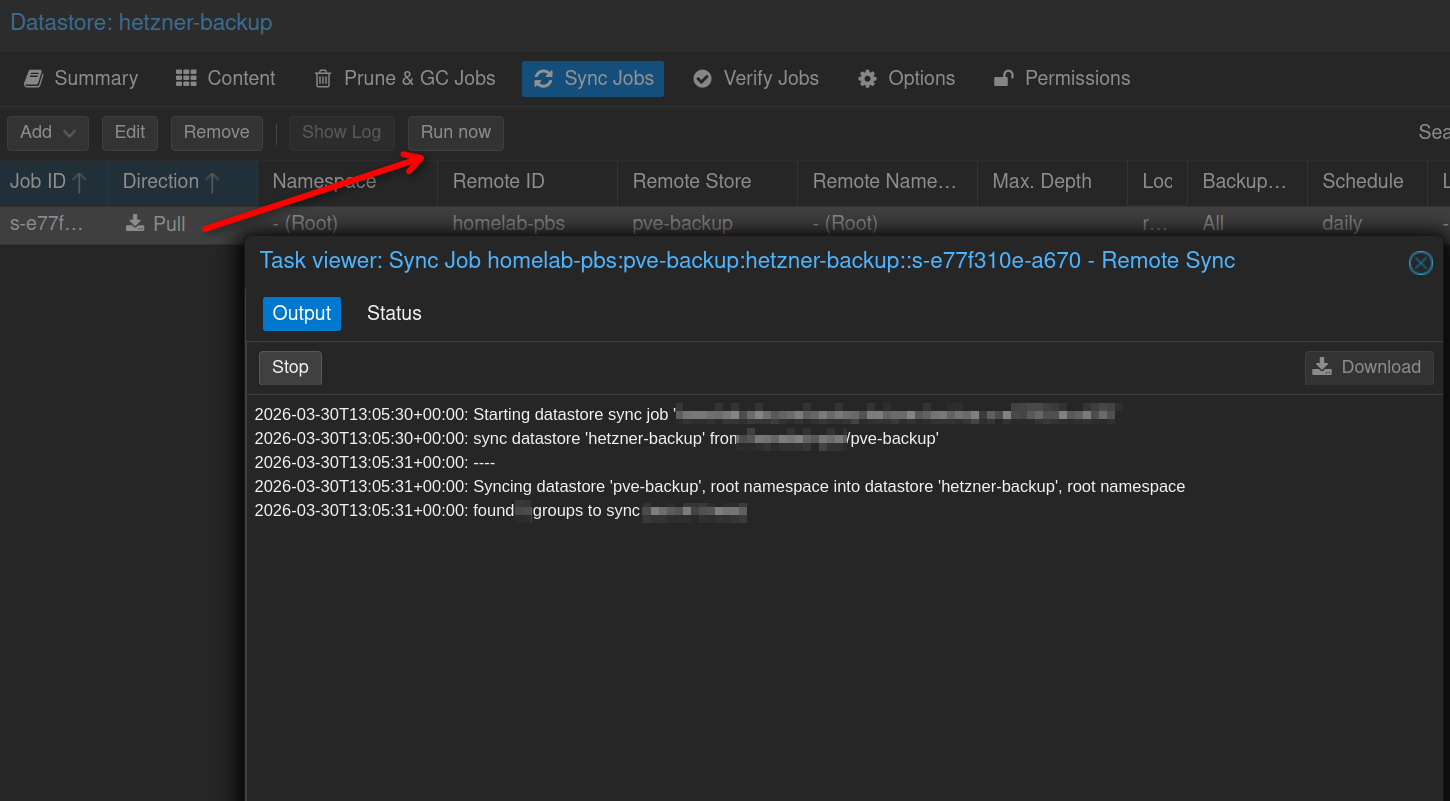The image size is (1450, 801).
Task: Click the Run now button
Action: coord(455,132)
